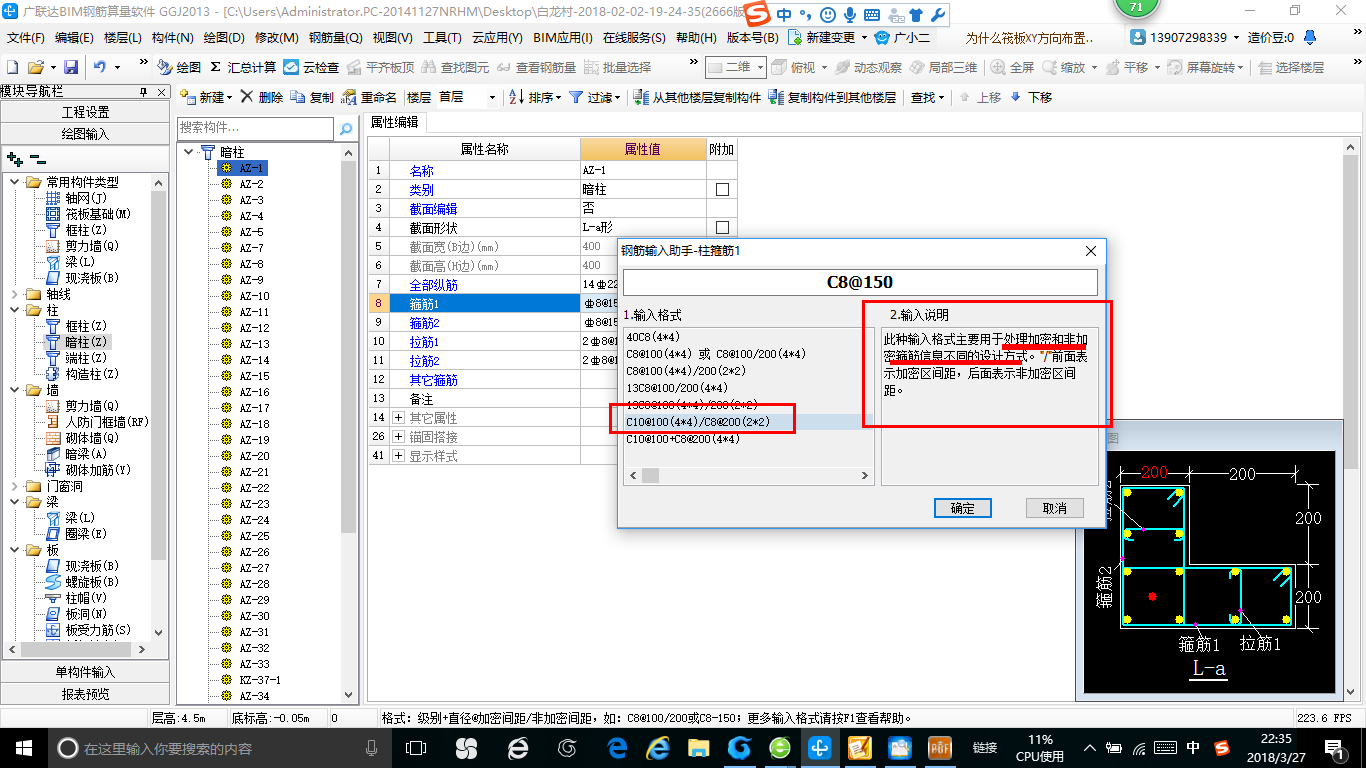Viewport: 1366px width, 768px height.
Task: Select 柱帽(V) tree item
Action: tap(76, 598)
